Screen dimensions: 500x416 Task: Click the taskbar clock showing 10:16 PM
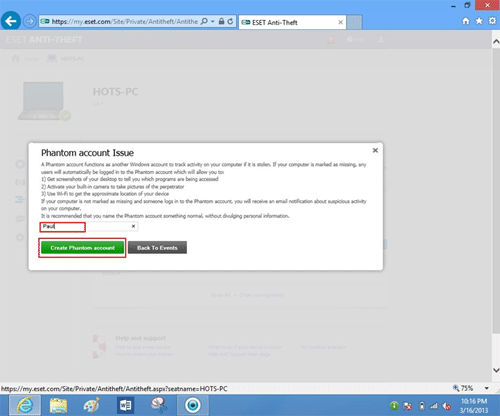(474, 405)
